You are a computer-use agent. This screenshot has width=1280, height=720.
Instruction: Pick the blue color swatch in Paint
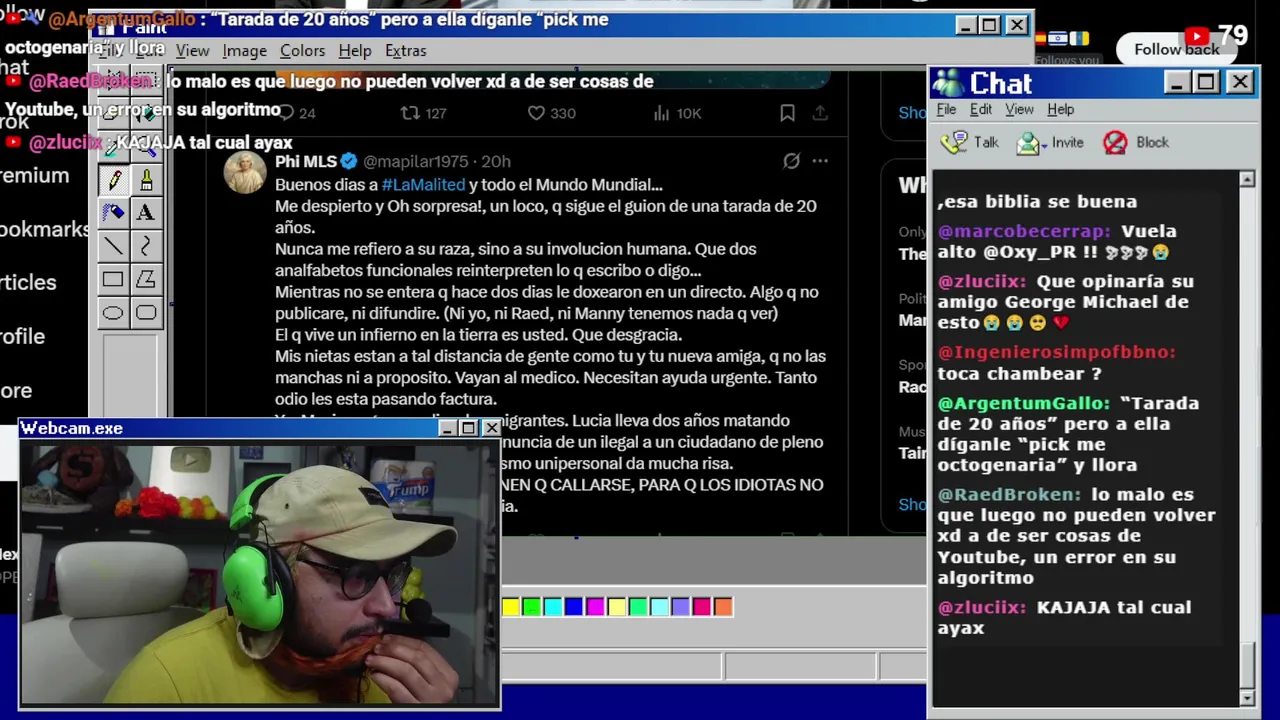[574, 606]
